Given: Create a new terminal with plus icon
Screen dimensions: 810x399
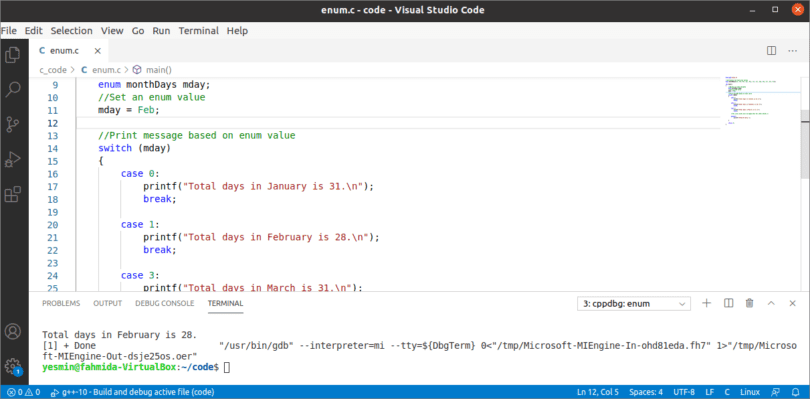Looking at the screenshot, I should click(x=707, y=303).
